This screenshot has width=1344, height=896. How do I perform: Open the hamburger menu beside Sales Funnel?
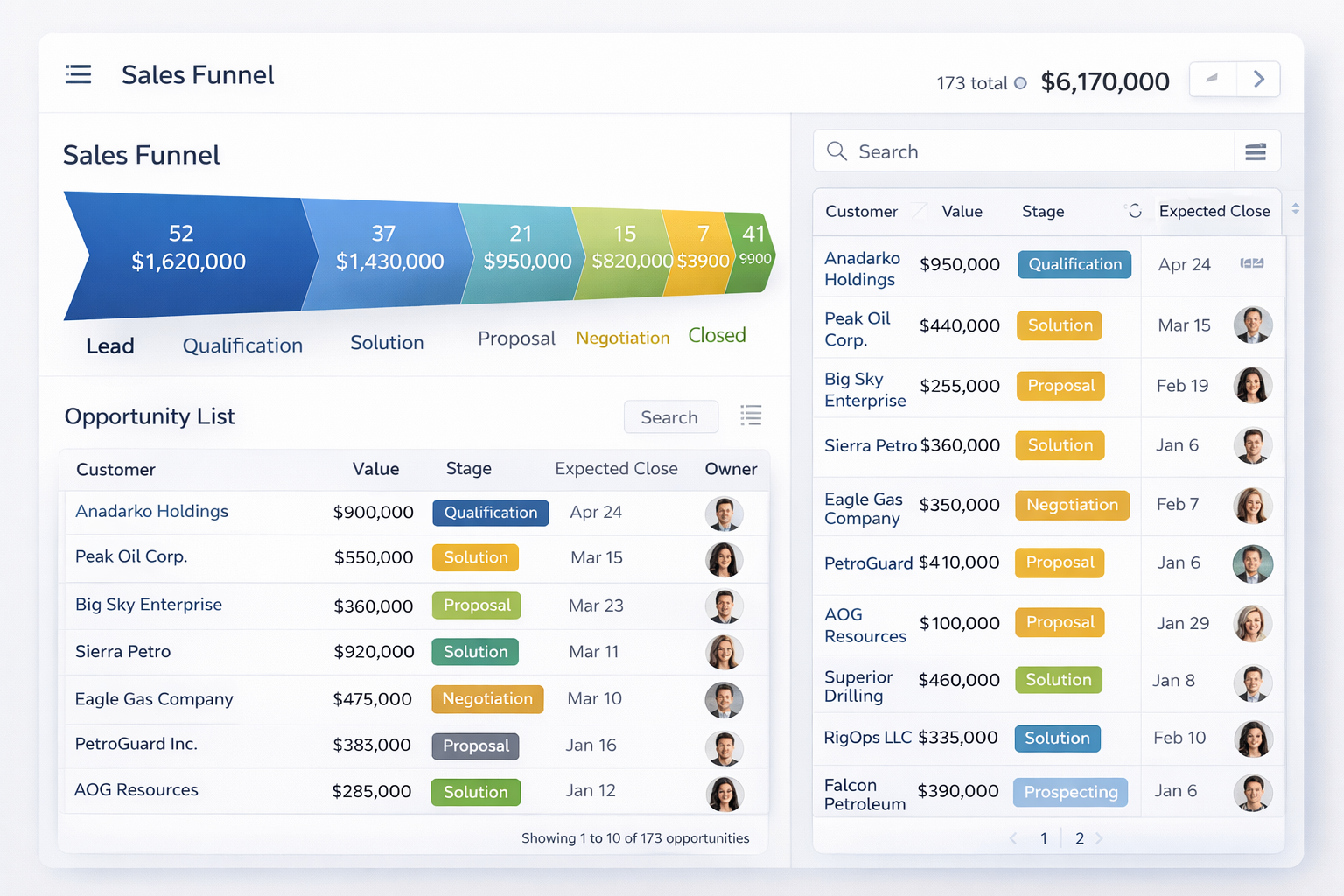pyautogui.click(x=79, y=74)
